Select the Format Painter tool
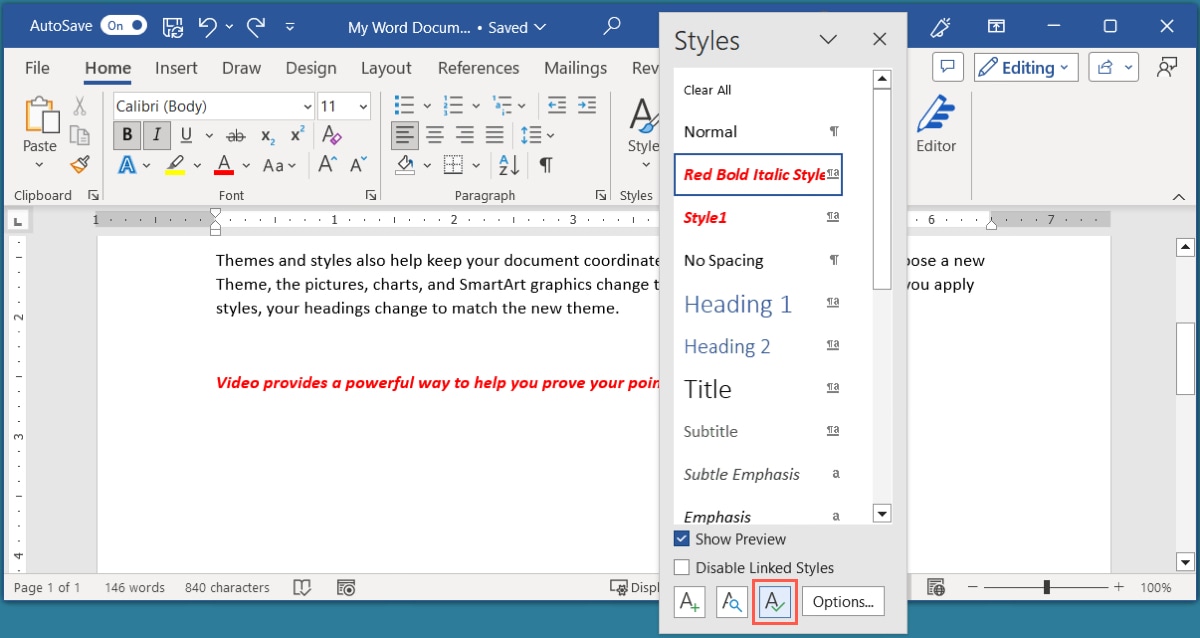The height and width of the screenshot is (638, 1200). (x=80, y=165)
